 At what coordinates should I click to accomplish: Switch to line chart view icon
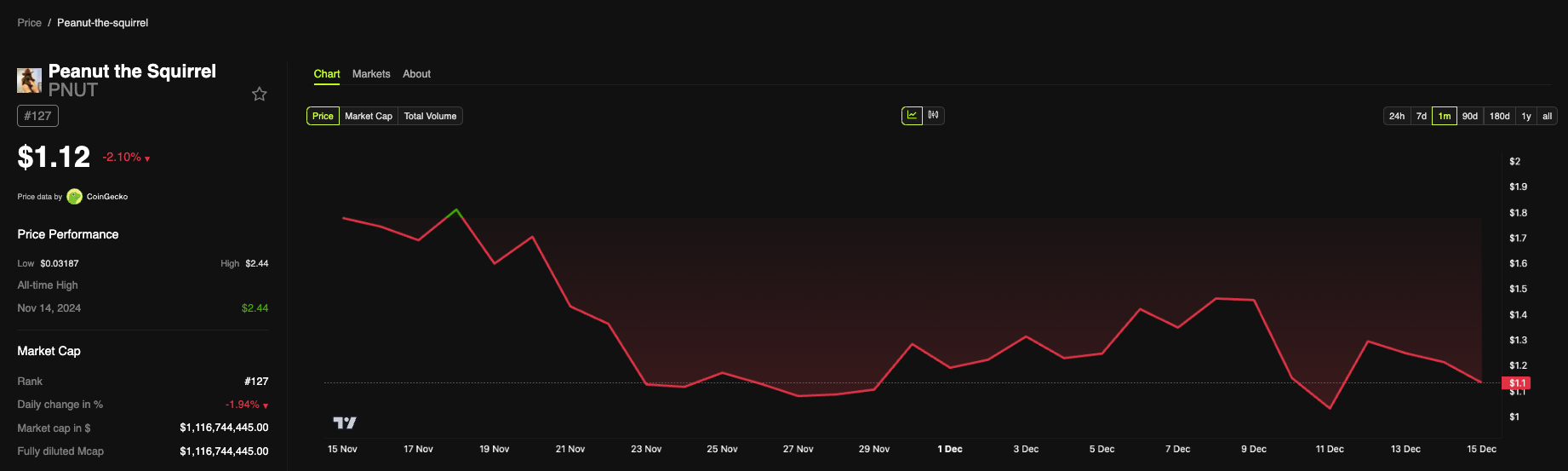coord(912,115)
